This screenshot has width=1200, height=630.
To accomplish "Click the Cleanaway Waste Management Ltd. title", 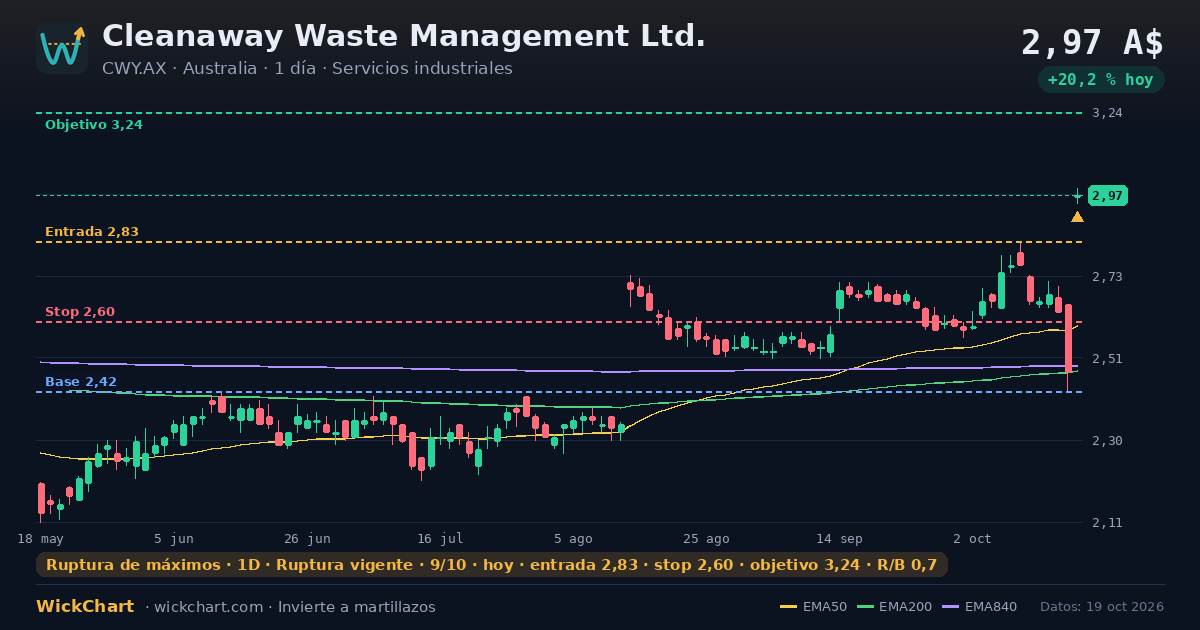I will 404,36.
